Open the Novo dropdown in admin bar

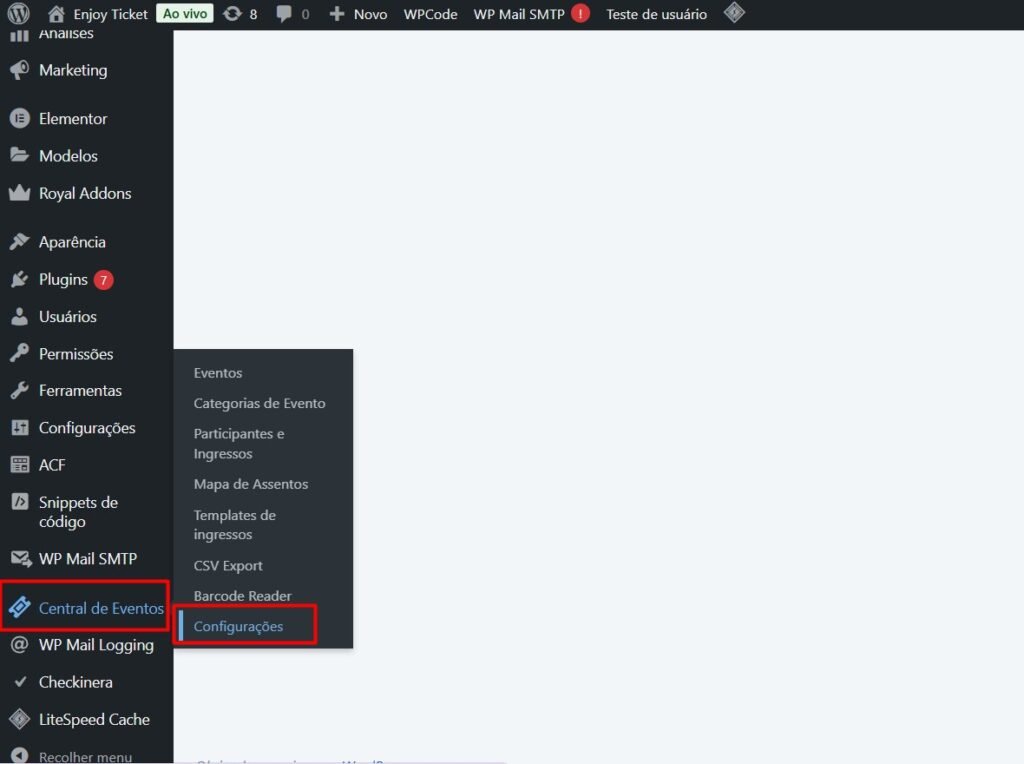pyautogui.click(x=358, y=14)
